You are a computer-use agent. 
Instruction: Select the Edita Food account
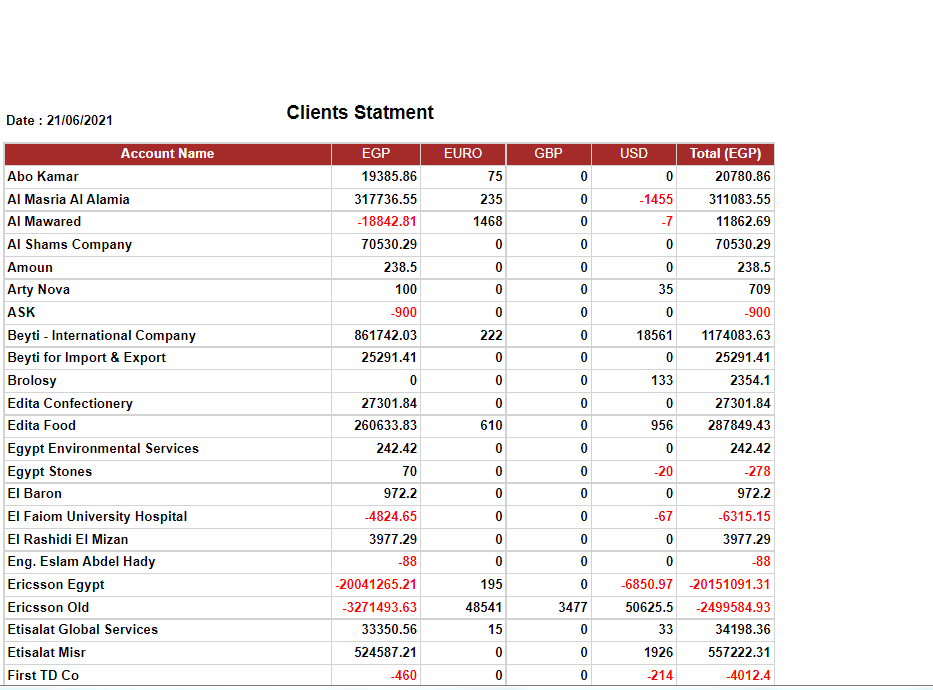point(42,425)
